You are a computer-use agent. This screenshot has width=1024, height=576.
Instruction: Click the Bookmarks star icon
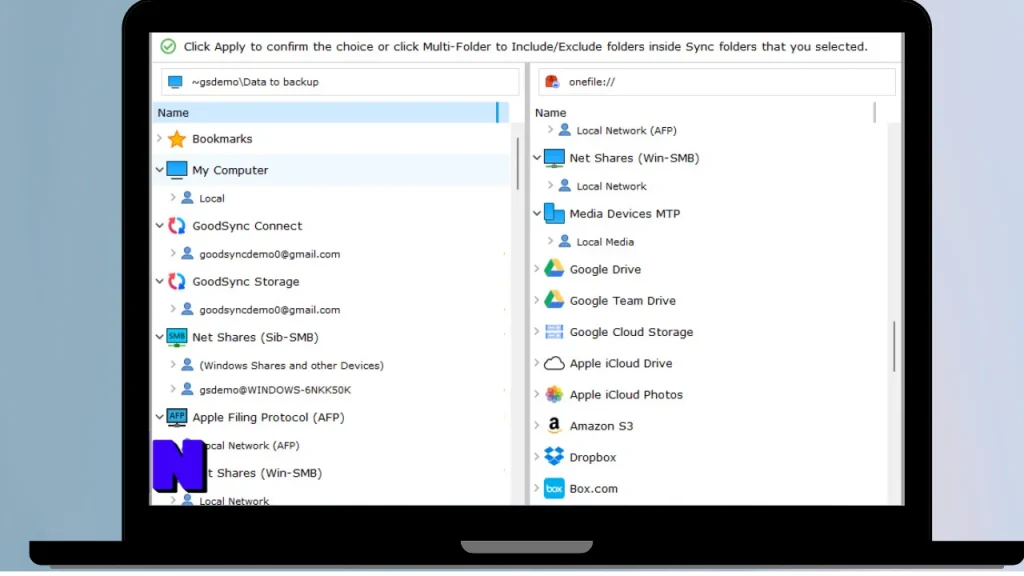point(176,138)
